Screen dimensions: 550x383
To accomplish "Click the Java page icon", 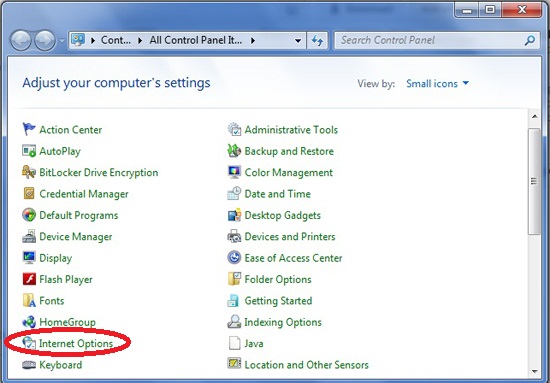I will (234, 343).
